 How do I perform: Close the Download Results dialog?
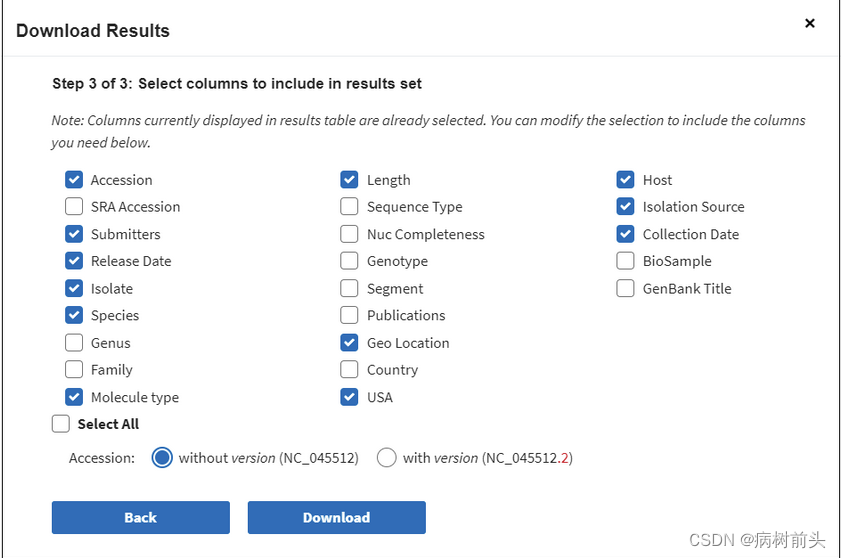[x=810, y=23]
